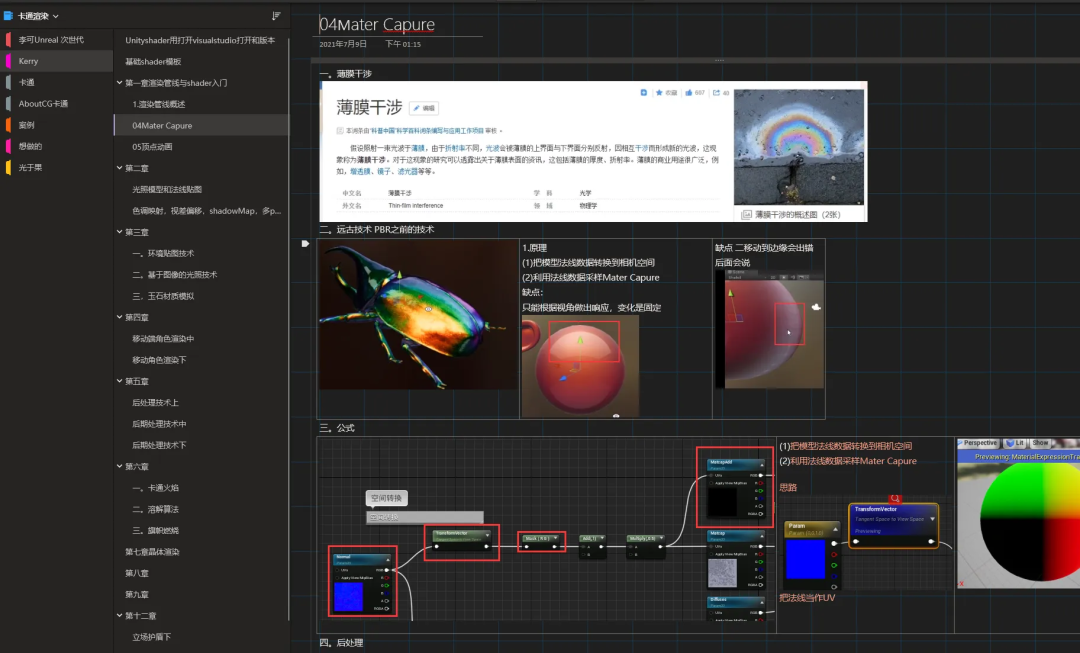Click the thumbs-up like icon showing 607

click(688, 92)
